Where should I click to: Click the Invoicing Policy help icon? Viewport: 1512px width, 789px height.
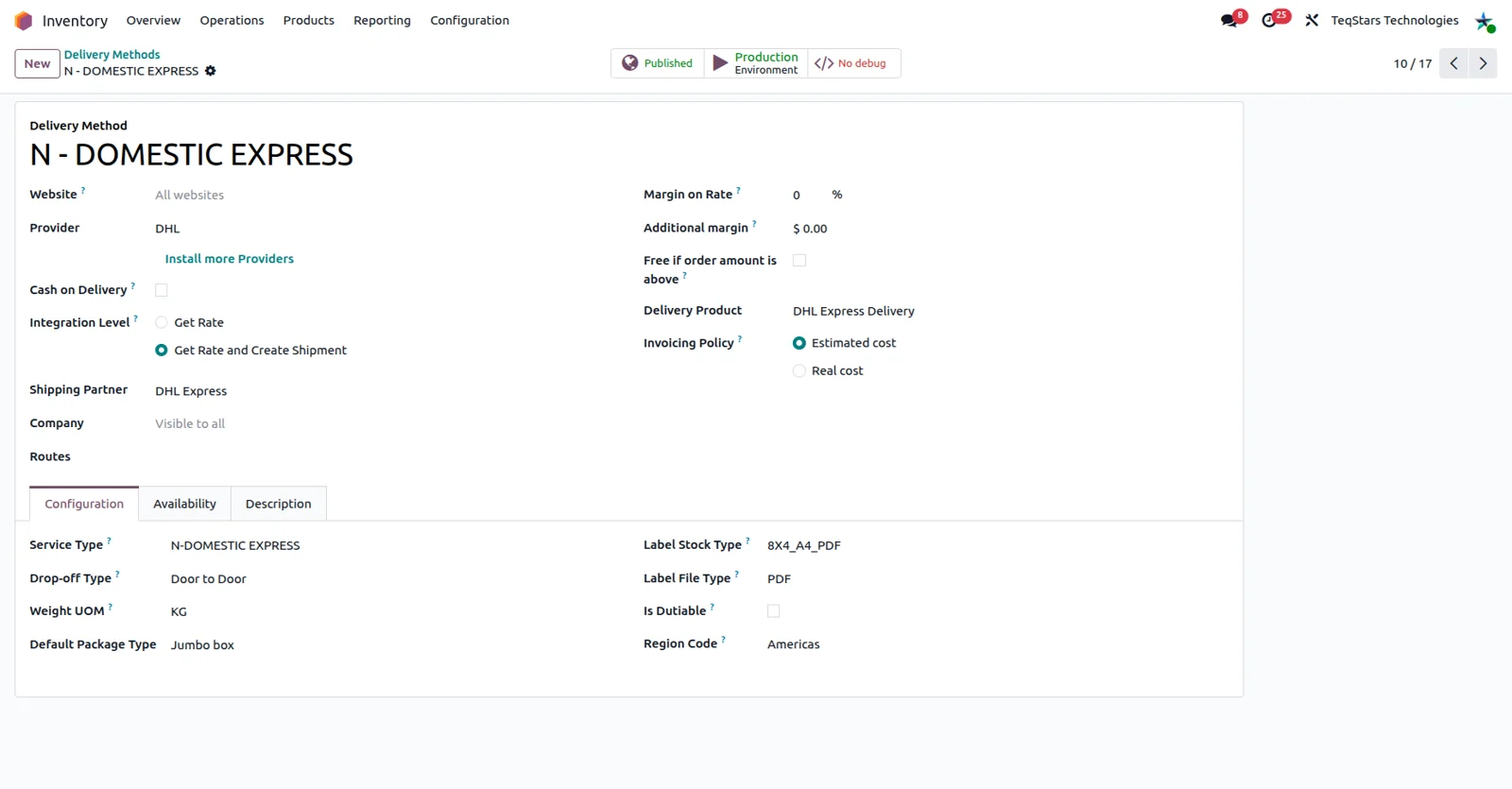click(x=740, y=338)
